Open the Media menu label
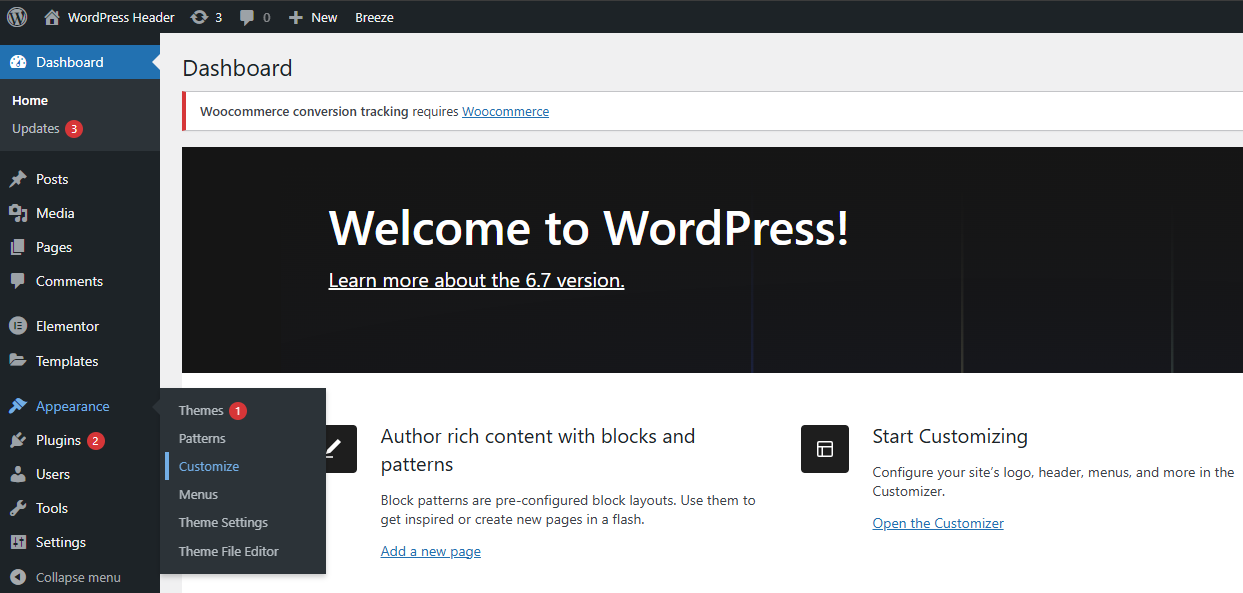1243x593 pixels. point(55,213)
